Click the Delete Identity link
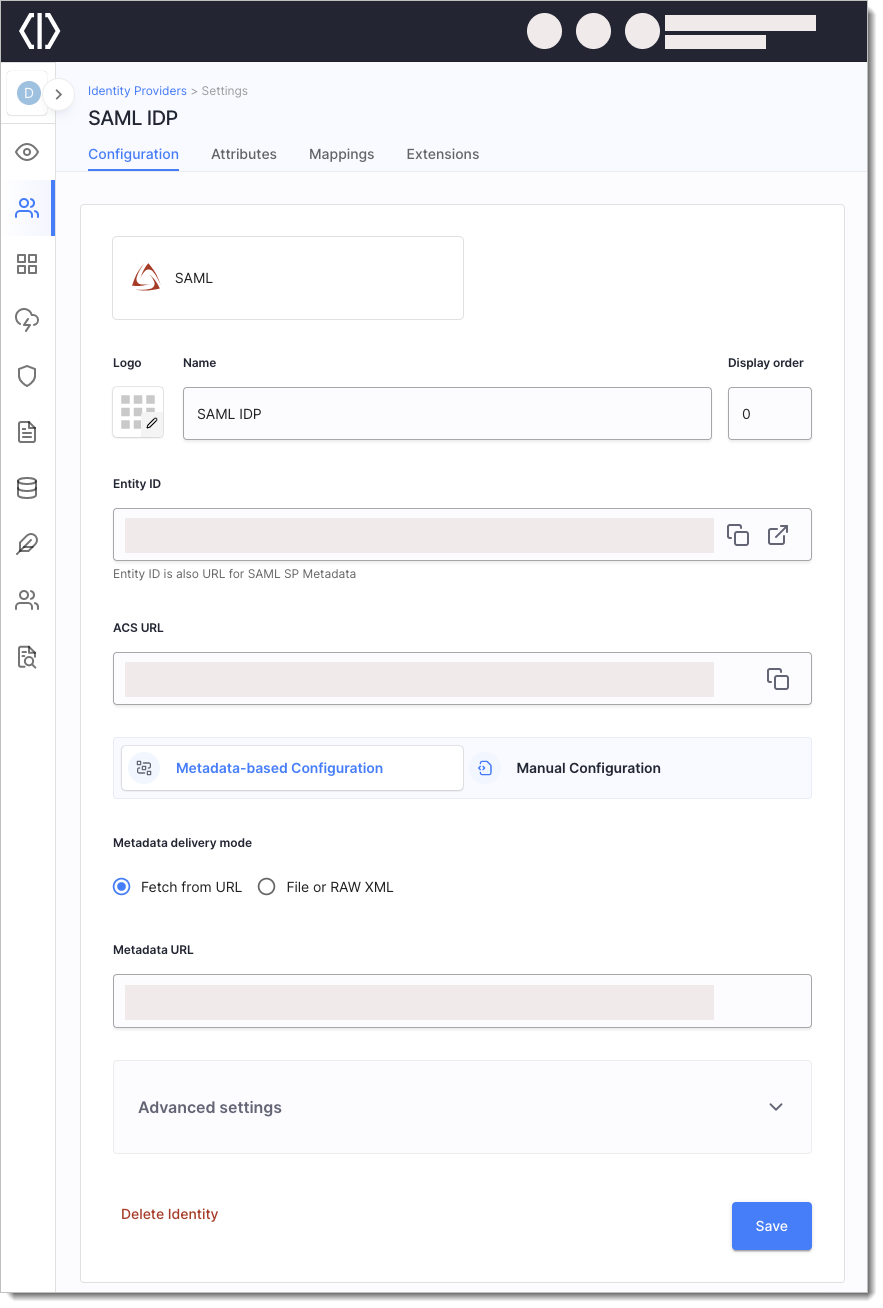The width and height of the screenshot is (883, 1308). [x=169, y=1214]
